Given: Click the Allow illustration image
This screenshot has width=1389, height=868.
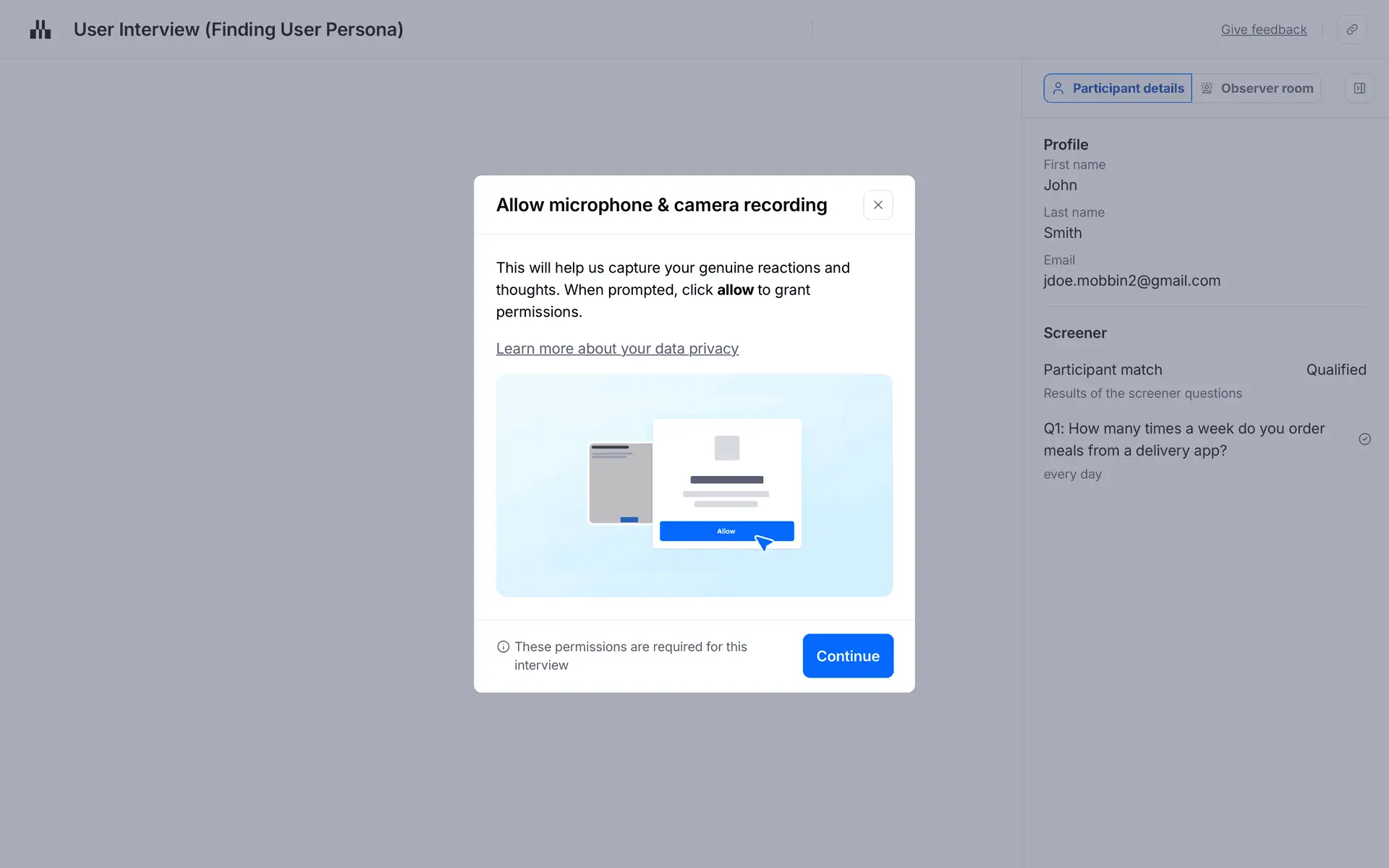Looking at the screenshot, I should pyautogui.click(x=694, y=485).
